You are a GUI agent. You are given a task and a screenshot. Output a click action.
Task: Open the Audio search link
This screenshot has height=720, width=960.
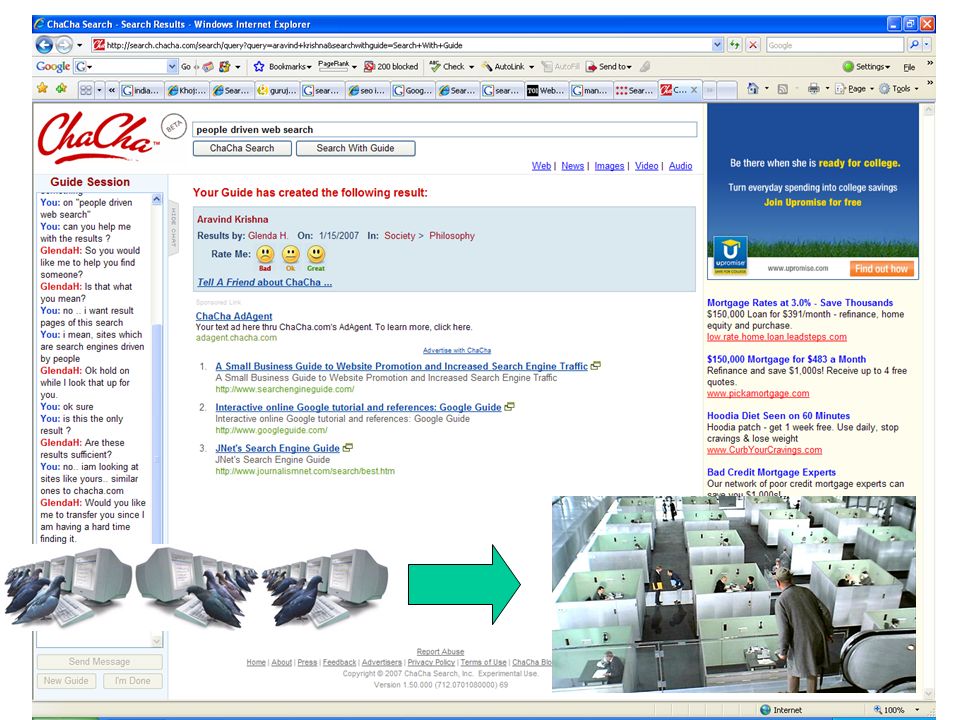[x=680, y=166]
